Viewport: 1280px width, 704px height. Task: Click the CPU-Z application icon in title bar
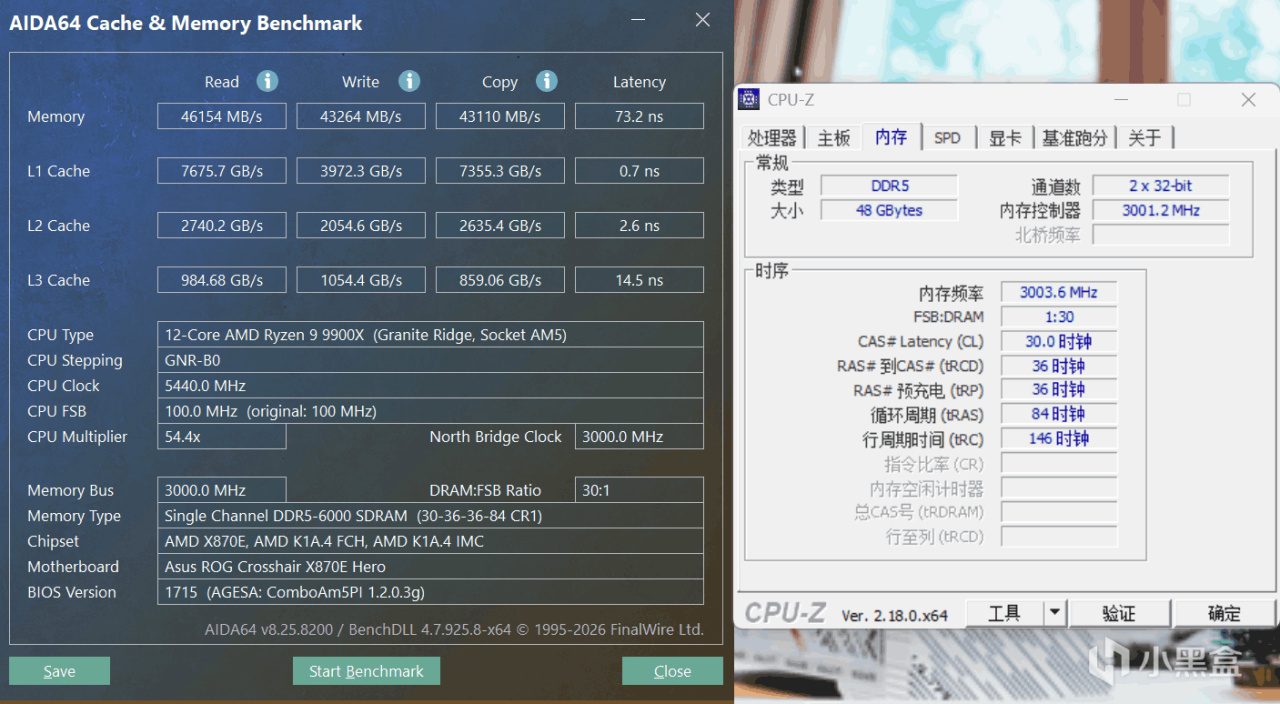point(749,99)
